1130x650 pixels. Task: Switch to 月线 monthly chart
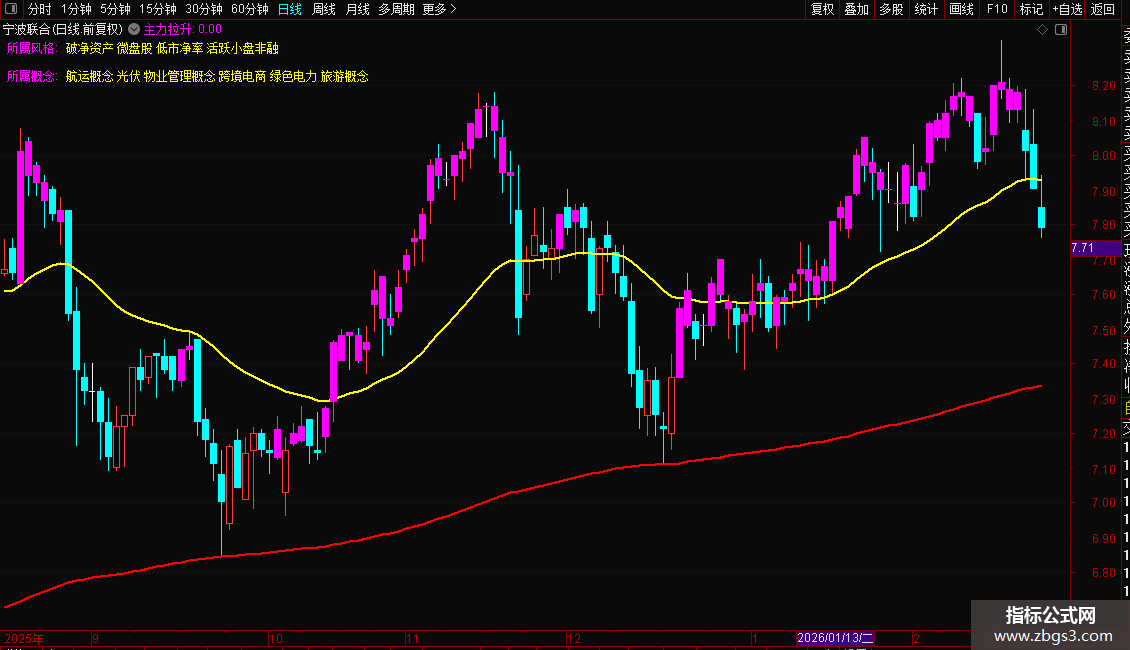click(x=357, y=9)
